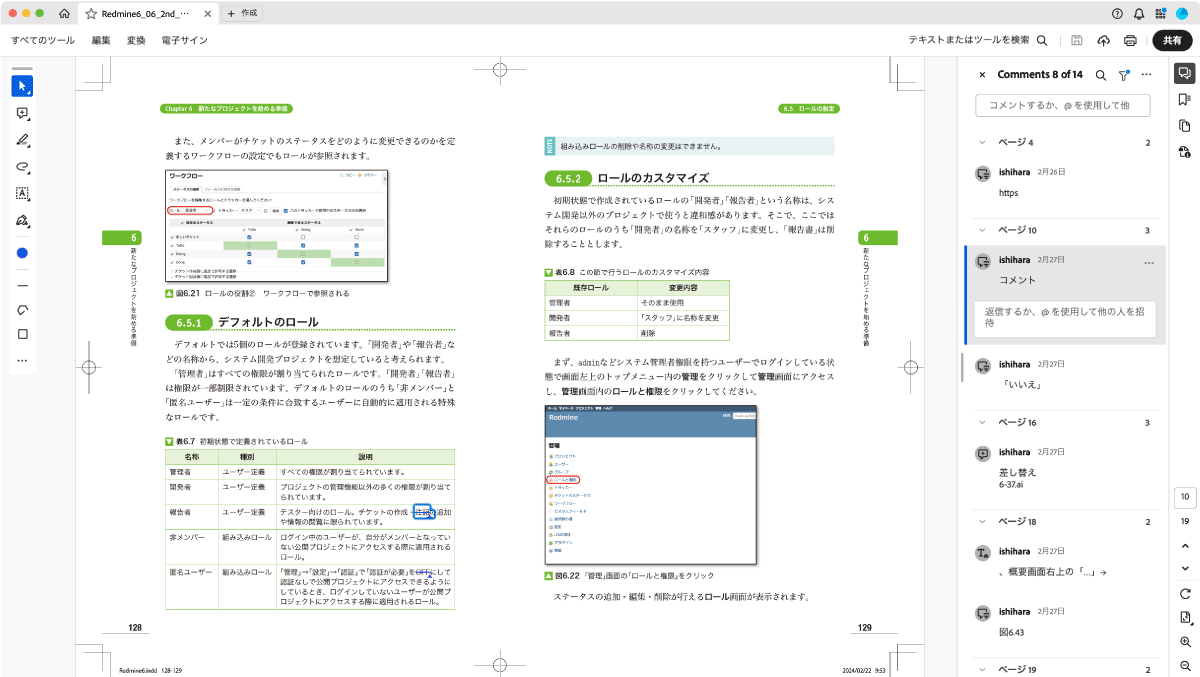Image resolution: width=1200 pixels, height=677 pixels.
Task: Choose the add comment tool
Action: pyautogui.click(x=22, y=113)
